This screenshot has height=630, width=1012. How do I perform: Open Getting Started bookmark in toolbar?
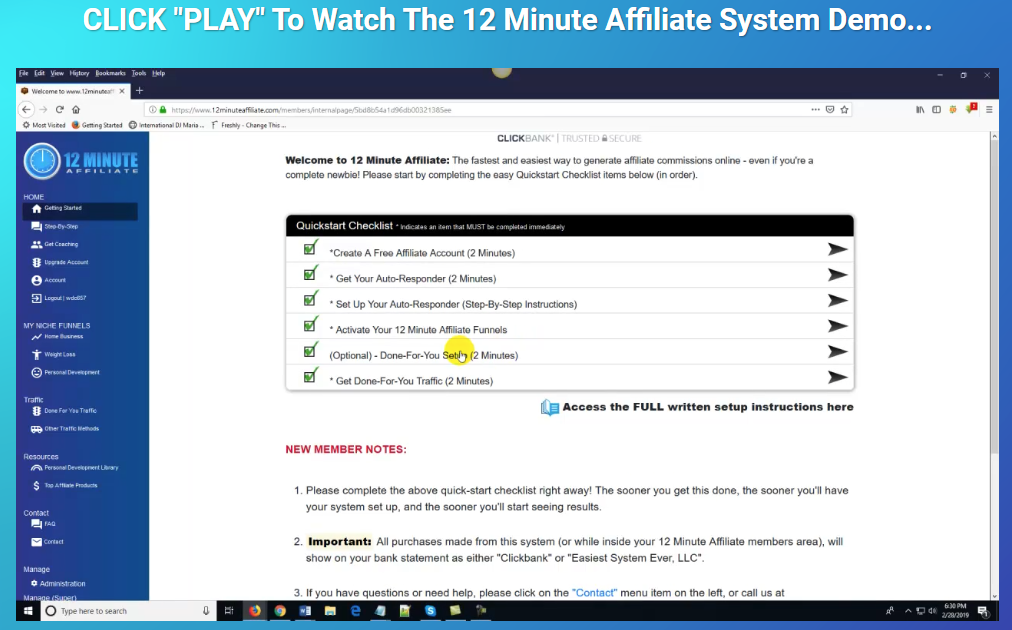[x=97, y=125]
